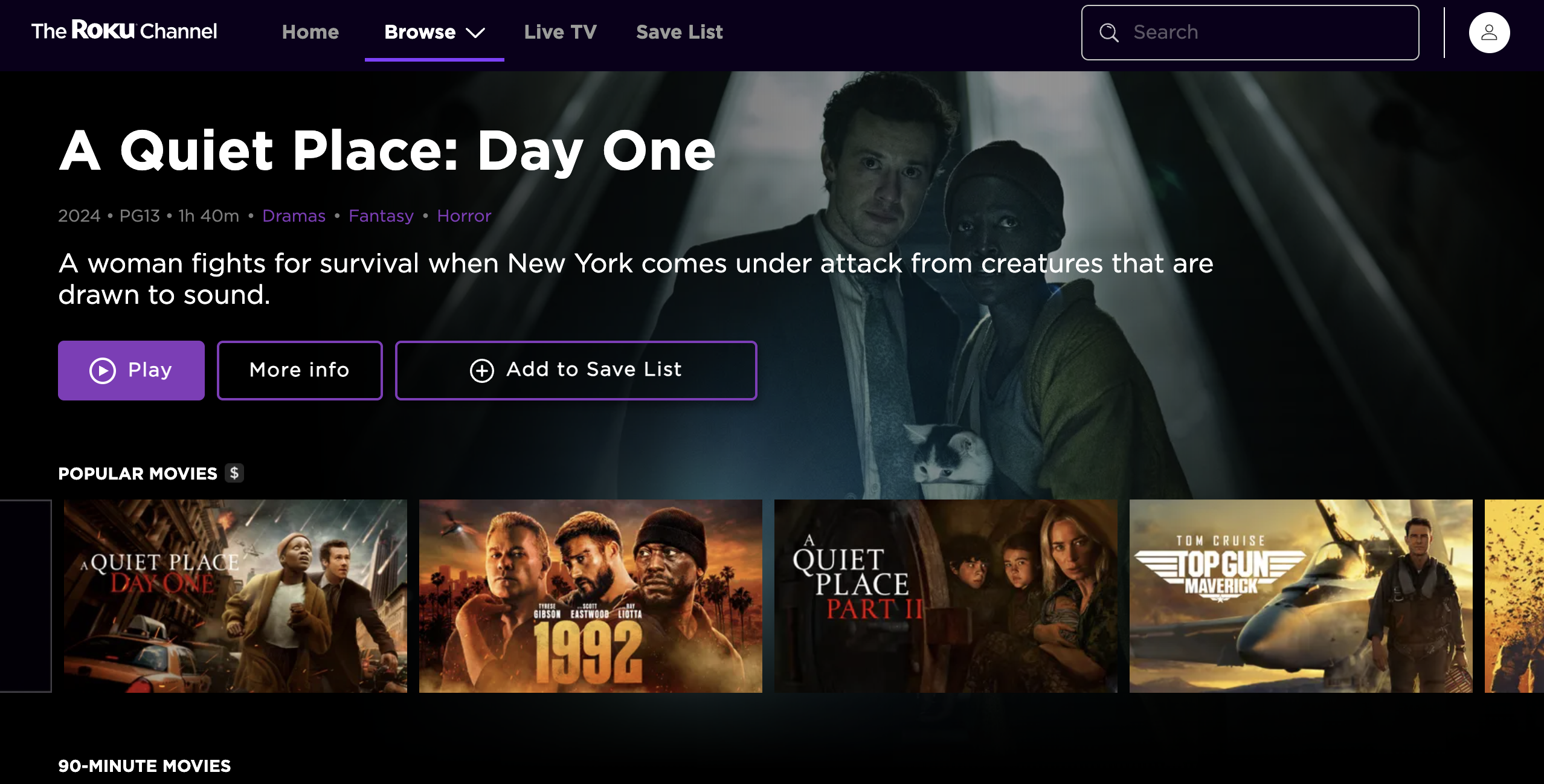Add the movie to Save List
The height and width of the screenshot is (784, 1544).
[576, 370]
